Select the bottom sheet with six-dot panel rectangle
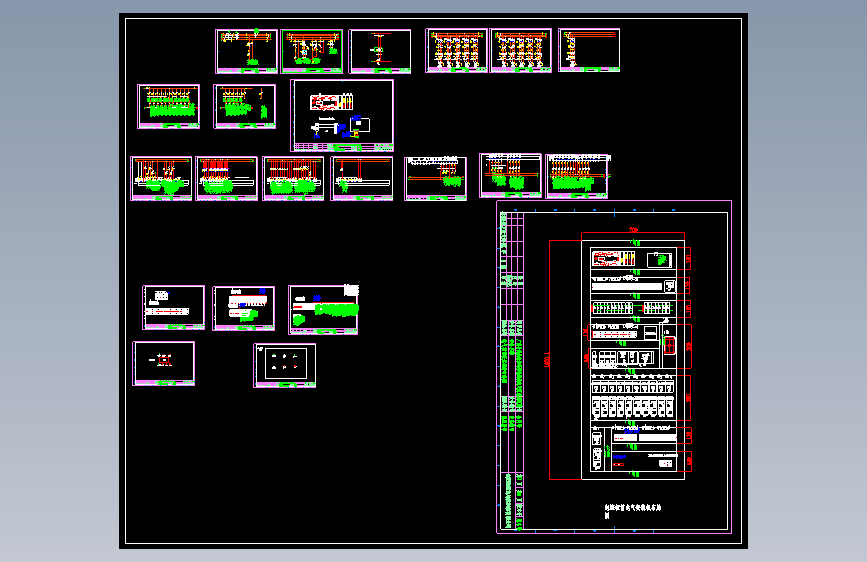 (285, 365)
